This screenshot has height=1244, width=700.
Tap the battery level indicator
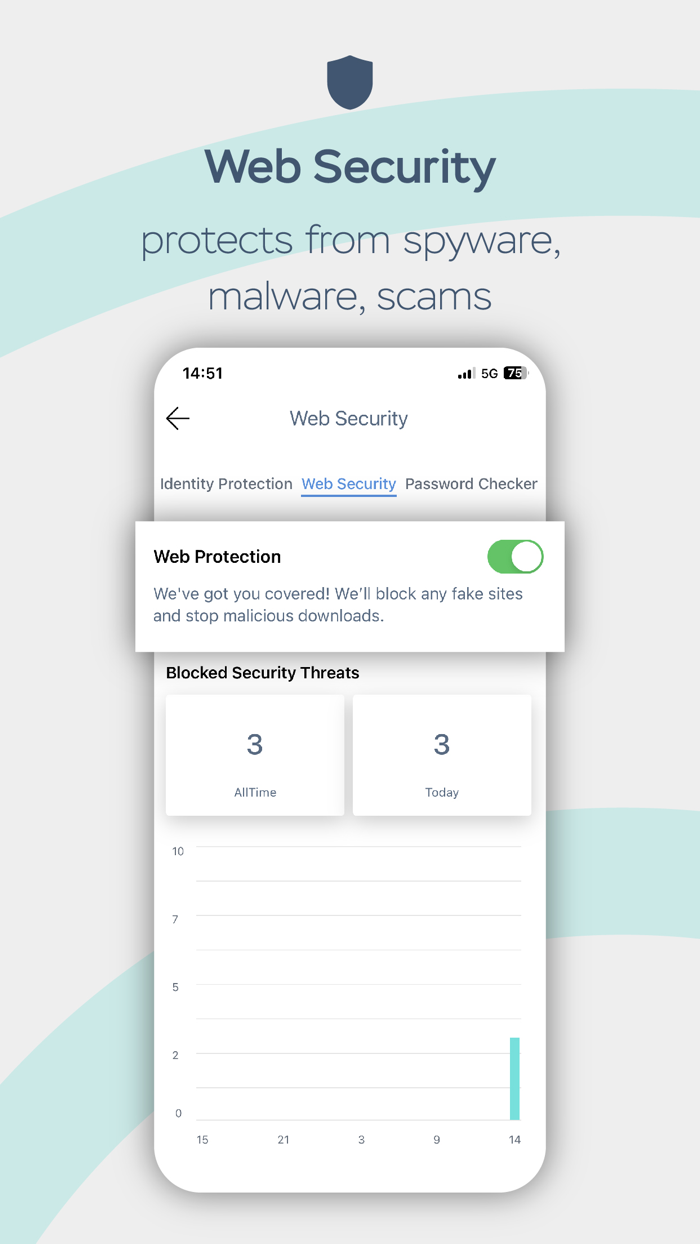pyautogui.click(x=515, y=373)
